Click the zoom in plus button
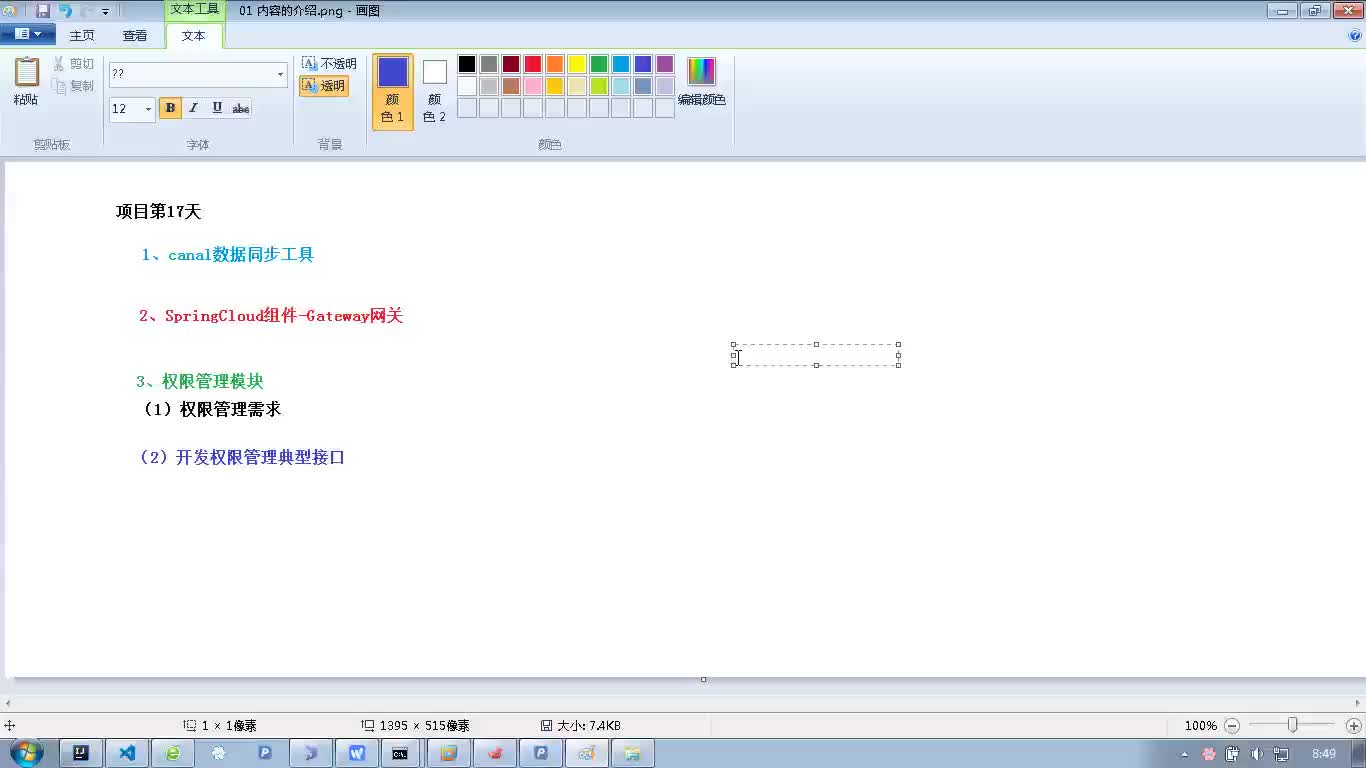1366x768 pixels. click(1354, 726)
